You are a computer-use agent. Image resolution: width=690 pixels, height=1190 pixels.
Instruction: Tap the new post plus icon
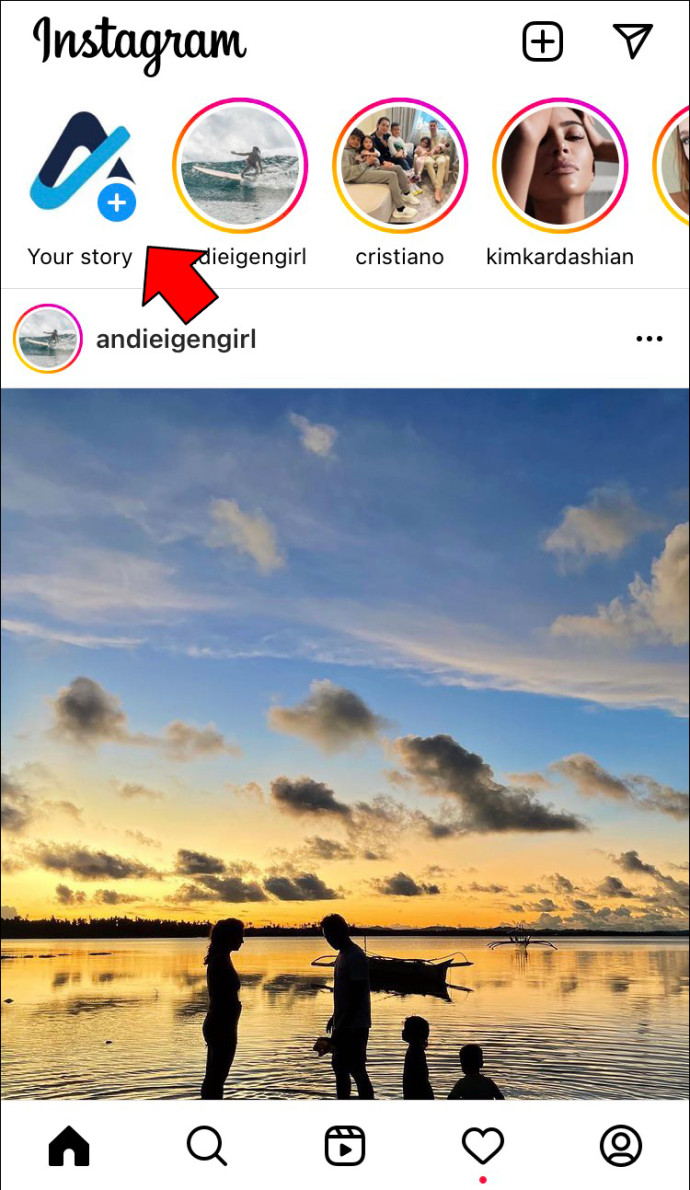543,41
